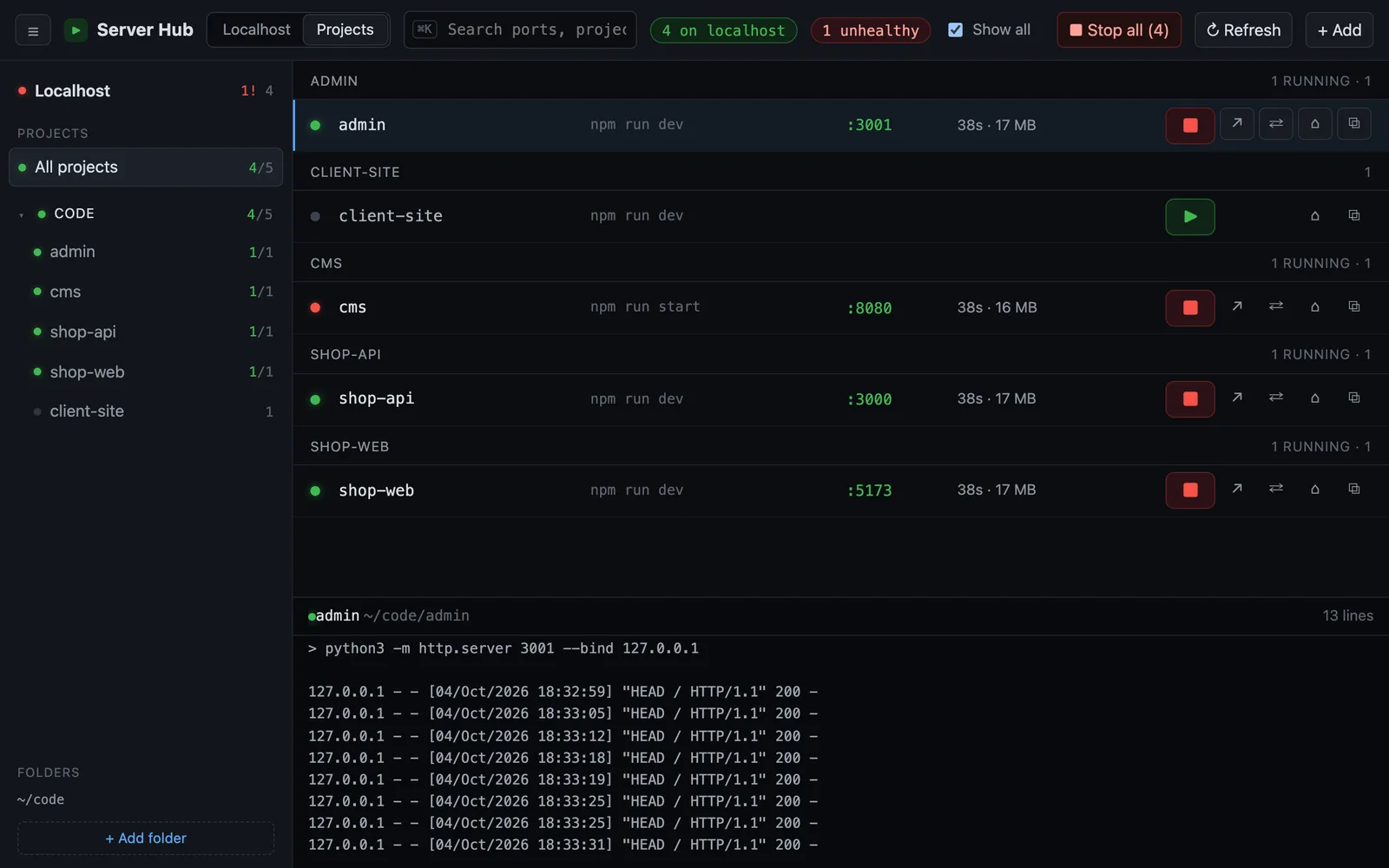Image resolution: width=1389 pixels, height=868 pixels.
Task: Select client-site in sidebar tree
Action: pos(146,411)
